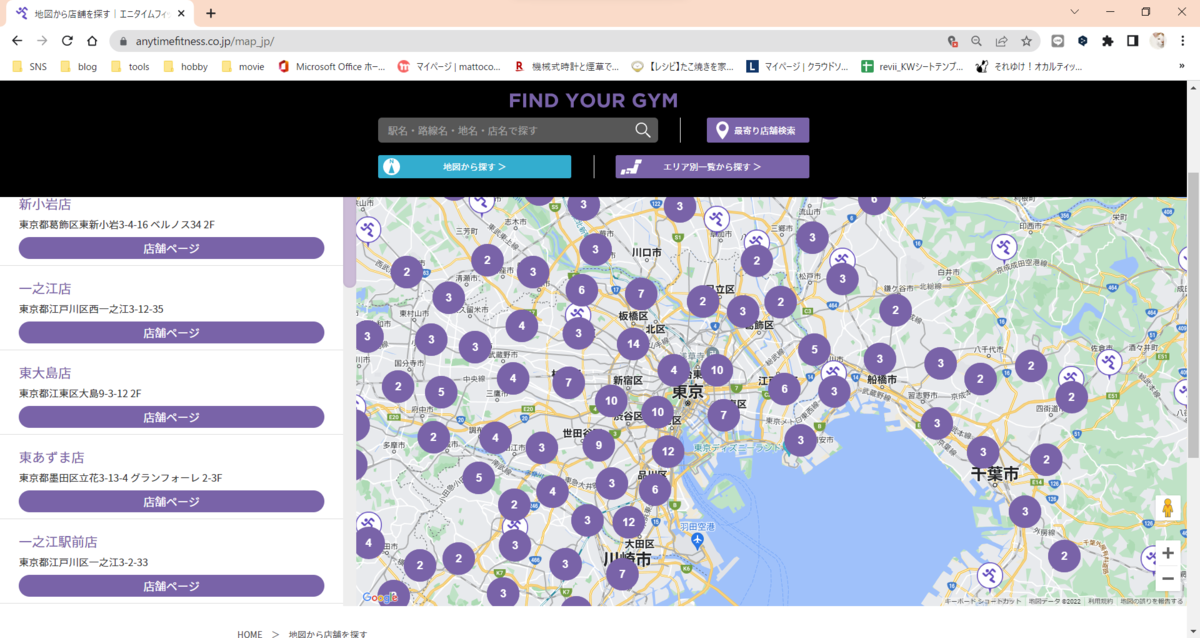Open the LINE extension icon
Image resolution: width=1200 pixels, height=638 pixels.
pyautogui.click(x=1057, y=41)
